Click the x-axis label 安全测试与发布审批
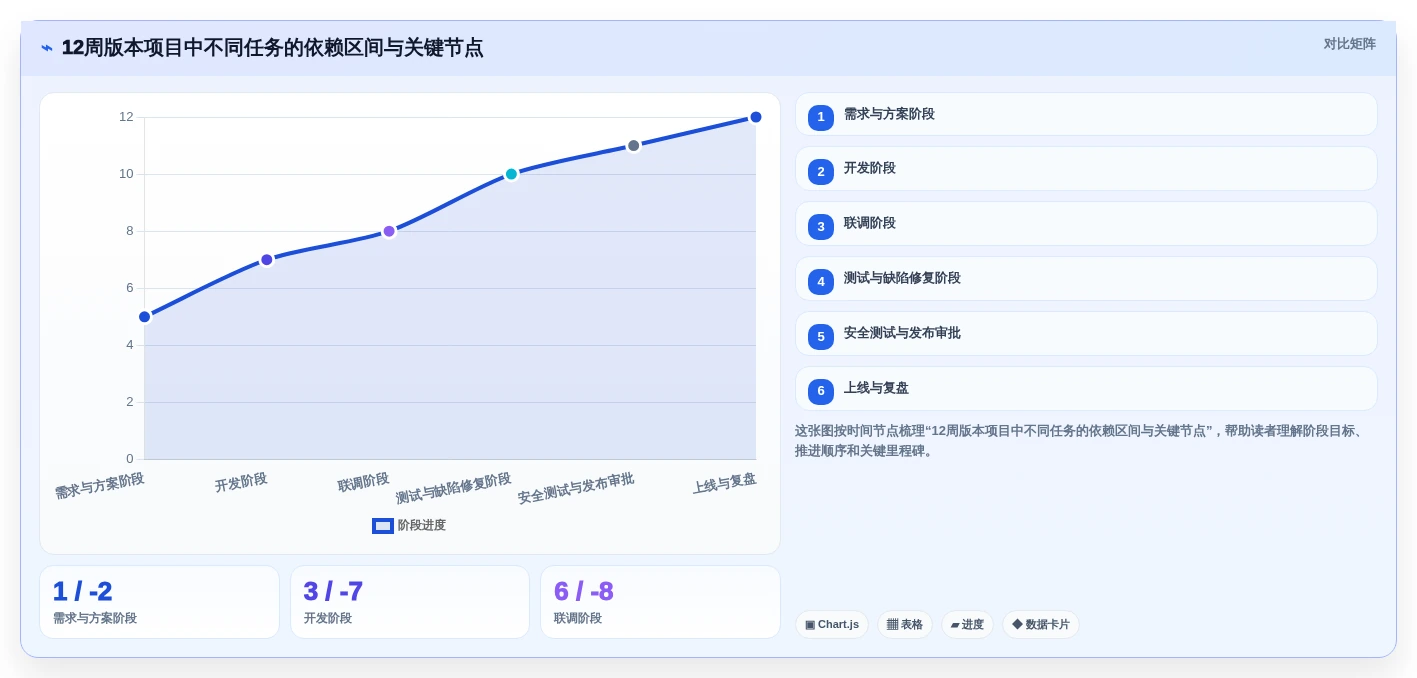 [575, 488]
